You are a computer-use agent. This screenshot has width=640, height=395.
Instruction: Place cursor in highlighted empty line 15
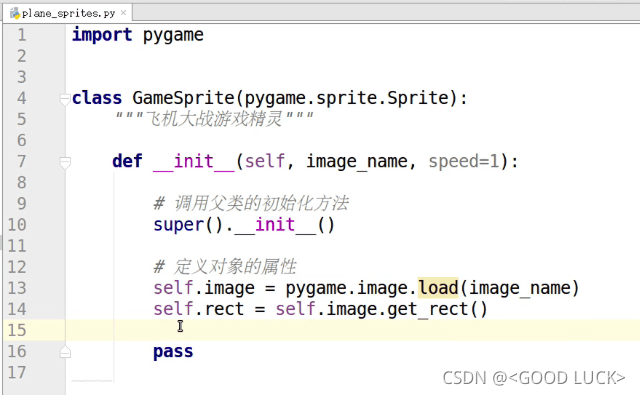[352, 330]
